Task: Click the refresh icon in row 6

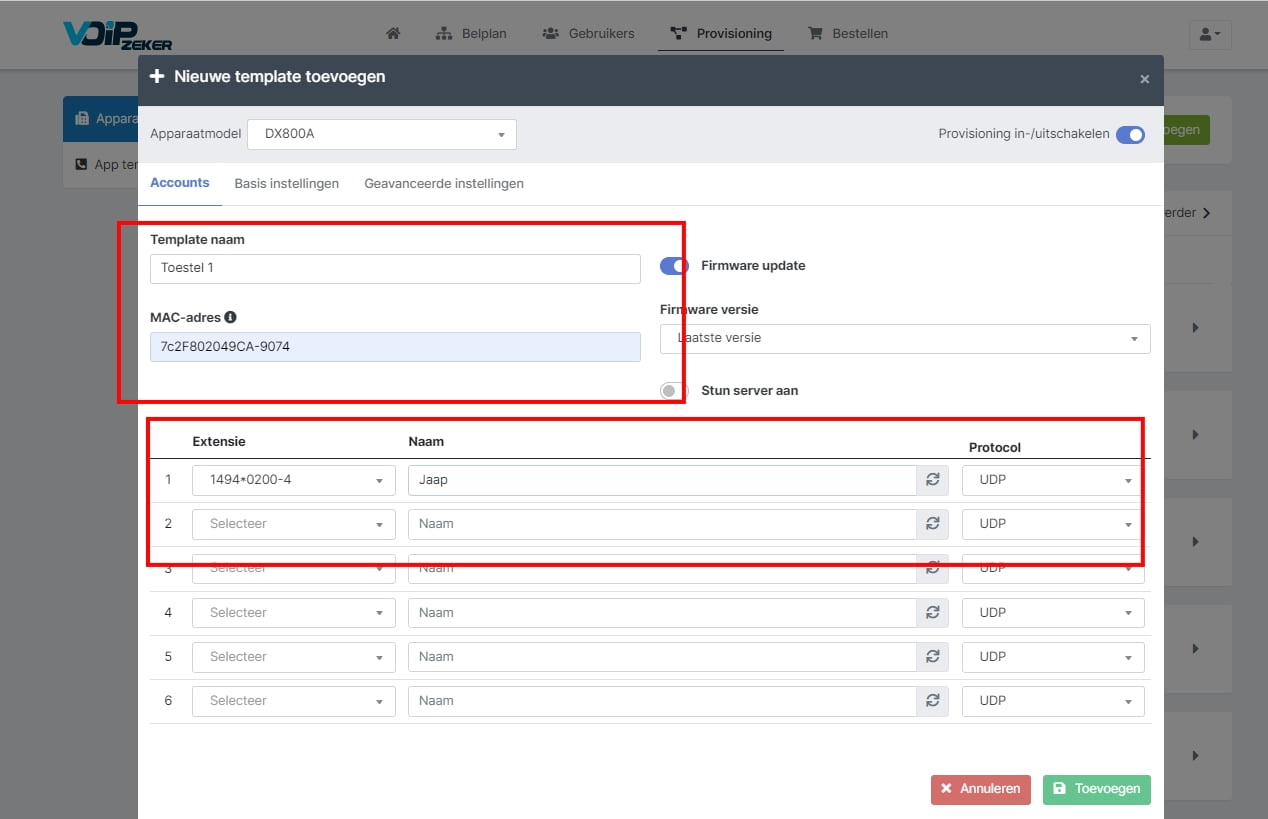Action: point(932,701)
